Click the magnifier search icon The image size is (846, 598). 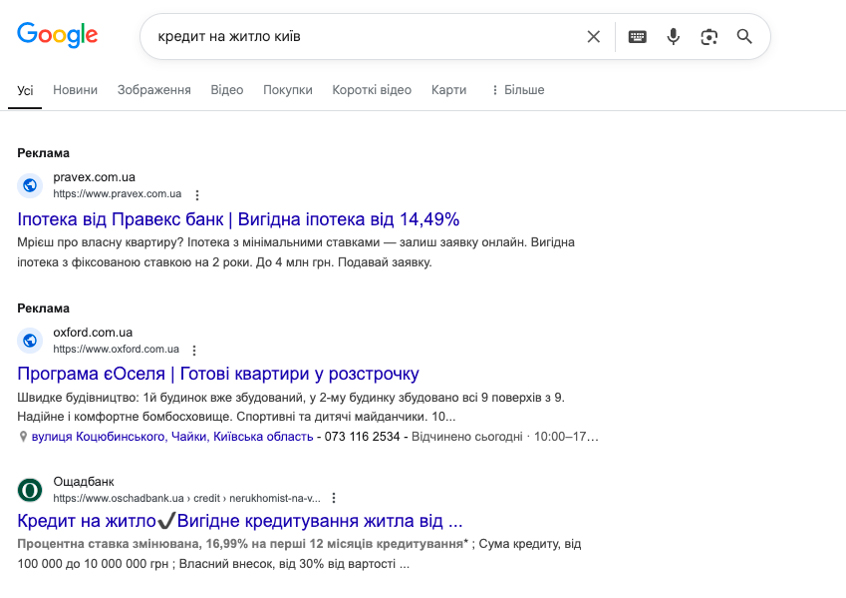tap(745, 37)
